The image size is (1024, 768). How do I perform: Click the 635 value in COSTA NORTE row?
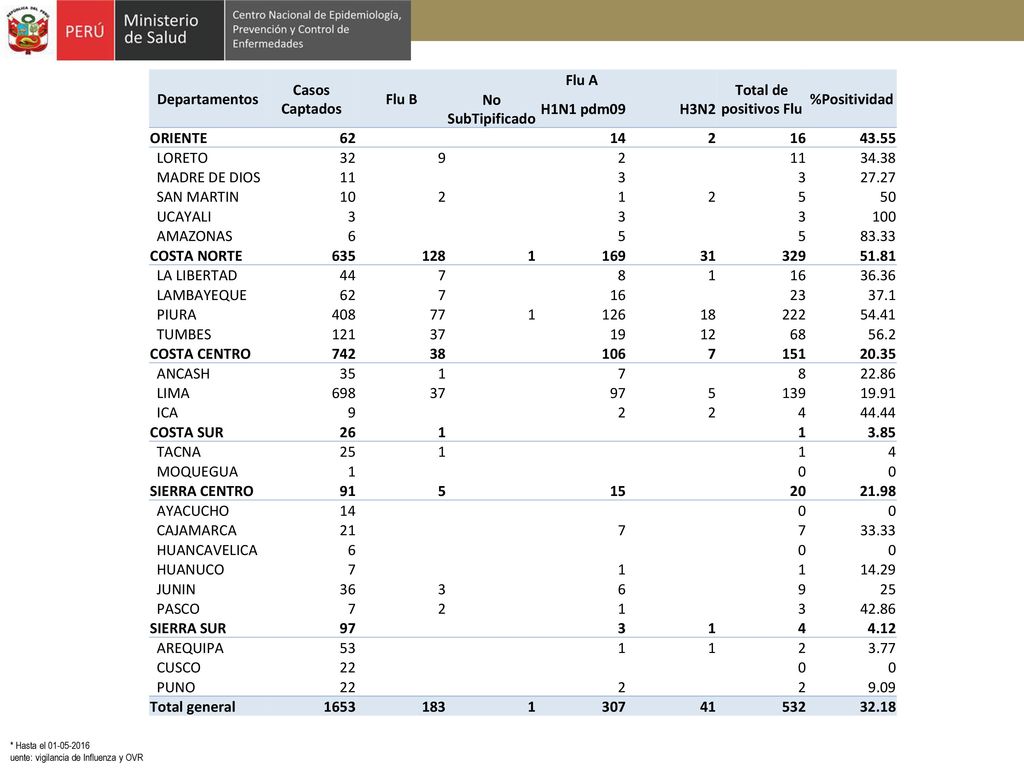tap(344, 256)
